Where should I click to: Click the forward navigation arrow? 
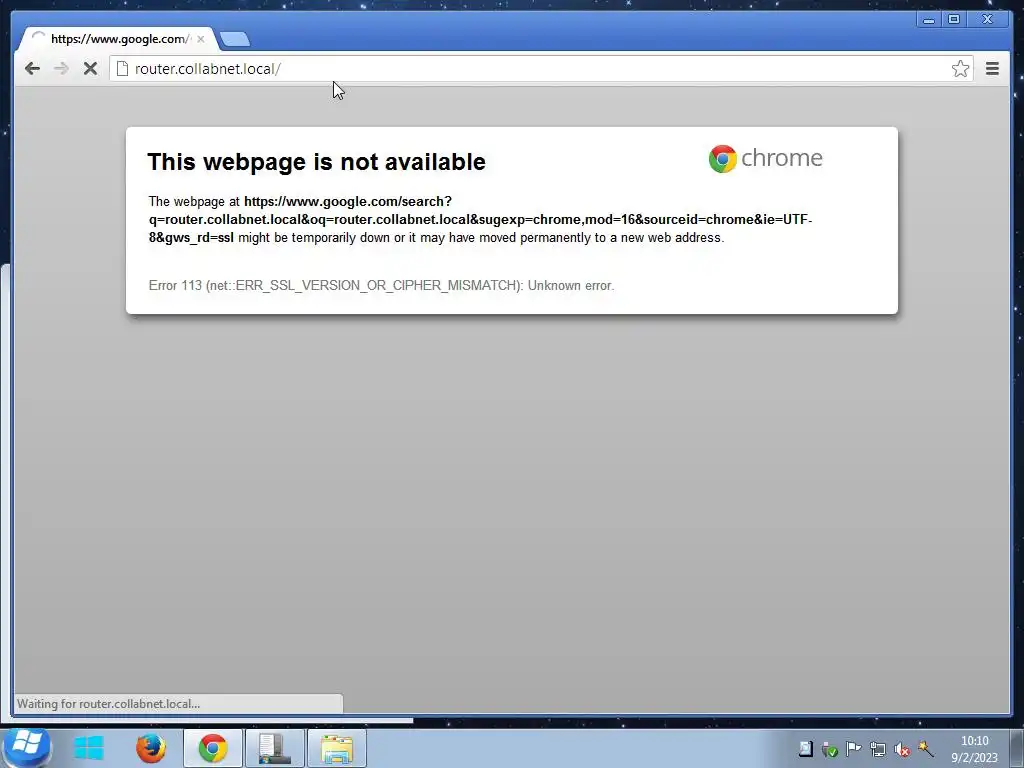click(x=61, y=69)
